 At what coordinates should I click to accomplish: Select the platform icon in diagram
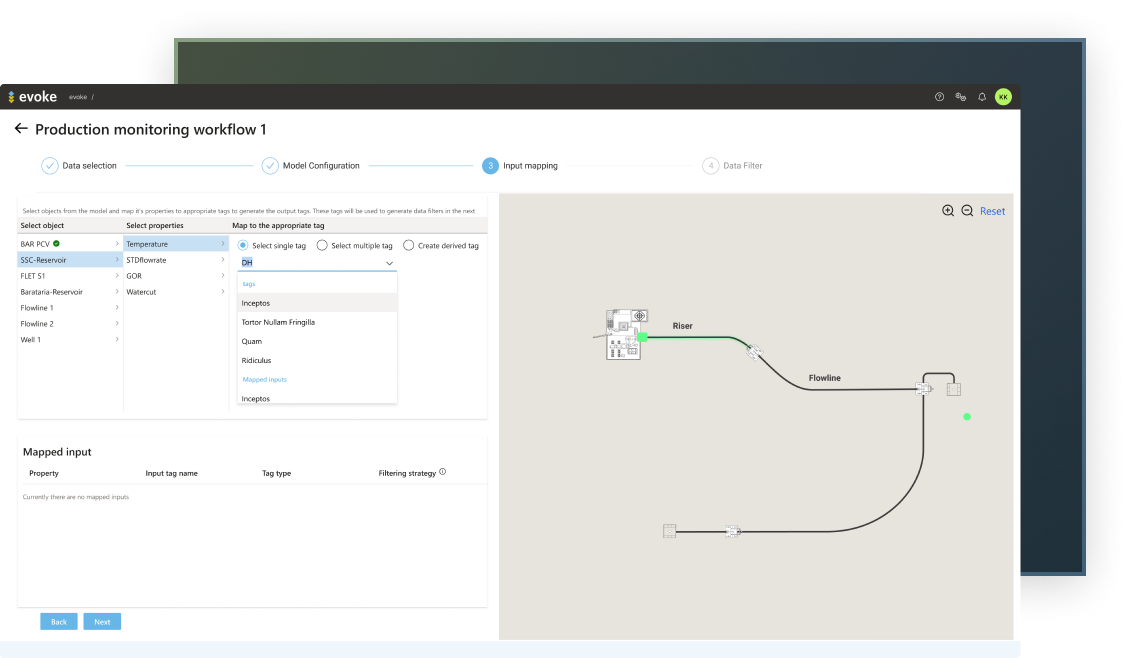click(x=626, y=334)
